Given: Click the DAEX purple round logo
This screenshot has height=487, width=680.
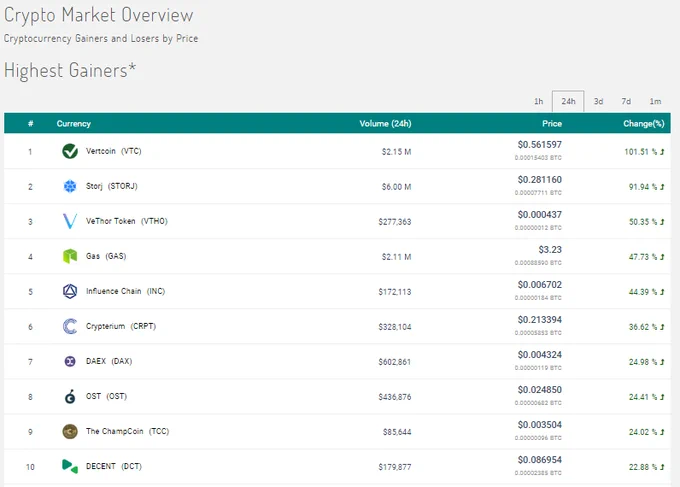Looking at the screenshot, I should 70,361.
